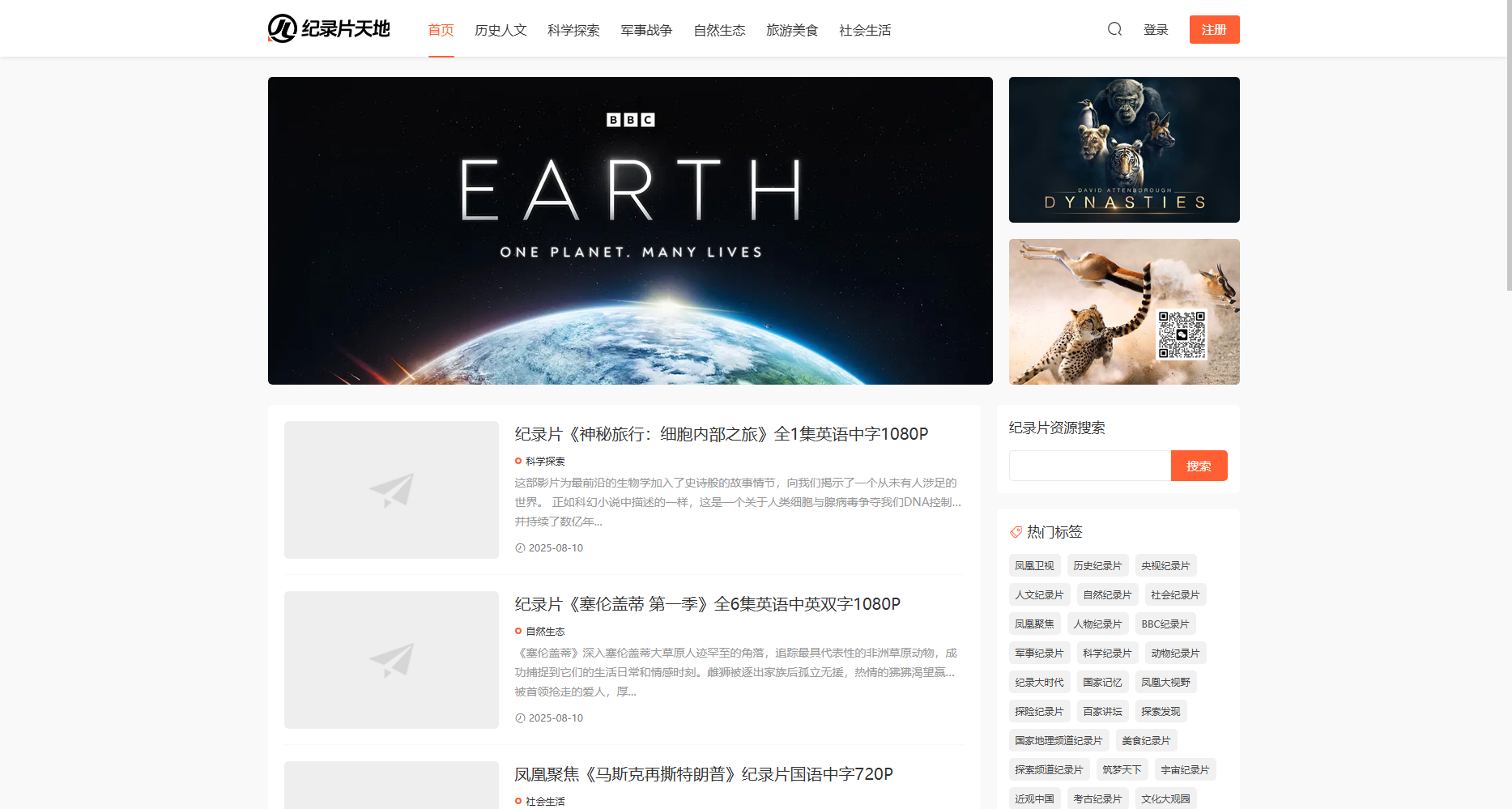This screenshot has width=1512, height=809.
Task: Click 社会生活 category under third article
Action: [545, 801]
